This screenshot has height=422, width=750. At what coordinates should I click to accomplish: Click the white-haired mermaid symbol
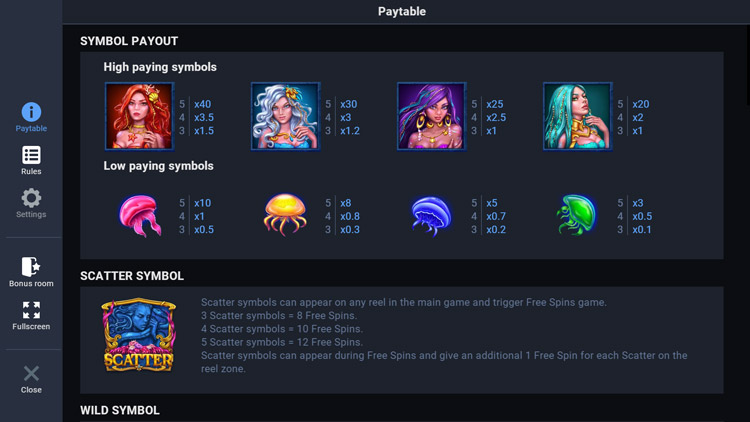285,116
